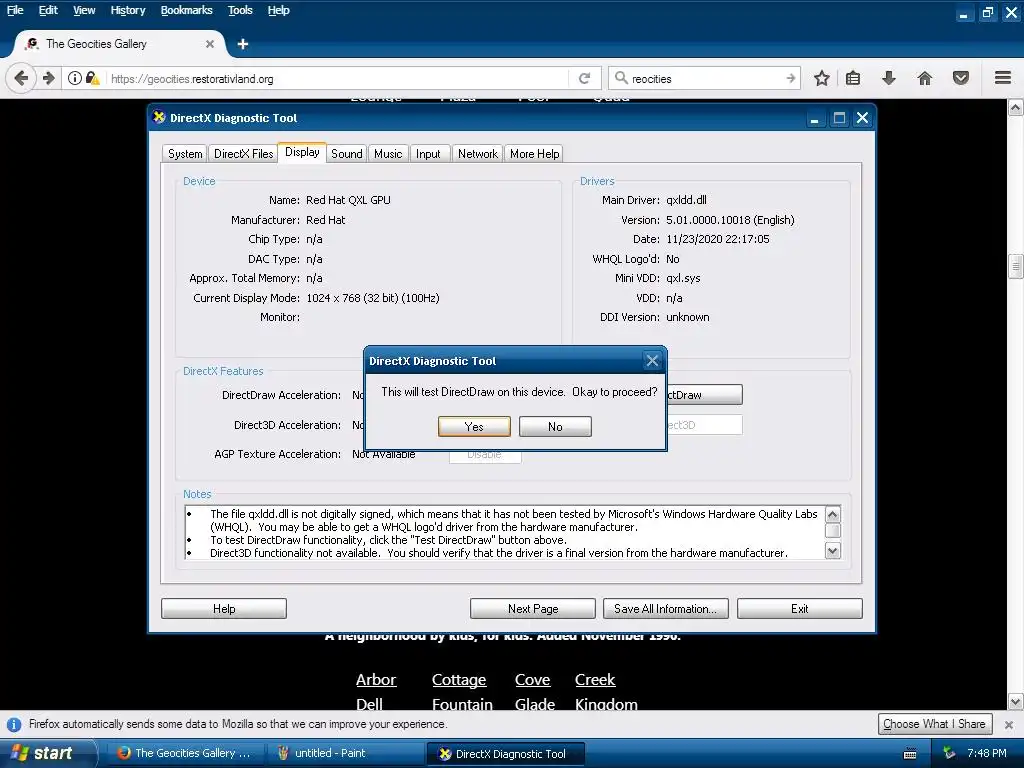
Task: Open the History menu
Action: (127, 10)
